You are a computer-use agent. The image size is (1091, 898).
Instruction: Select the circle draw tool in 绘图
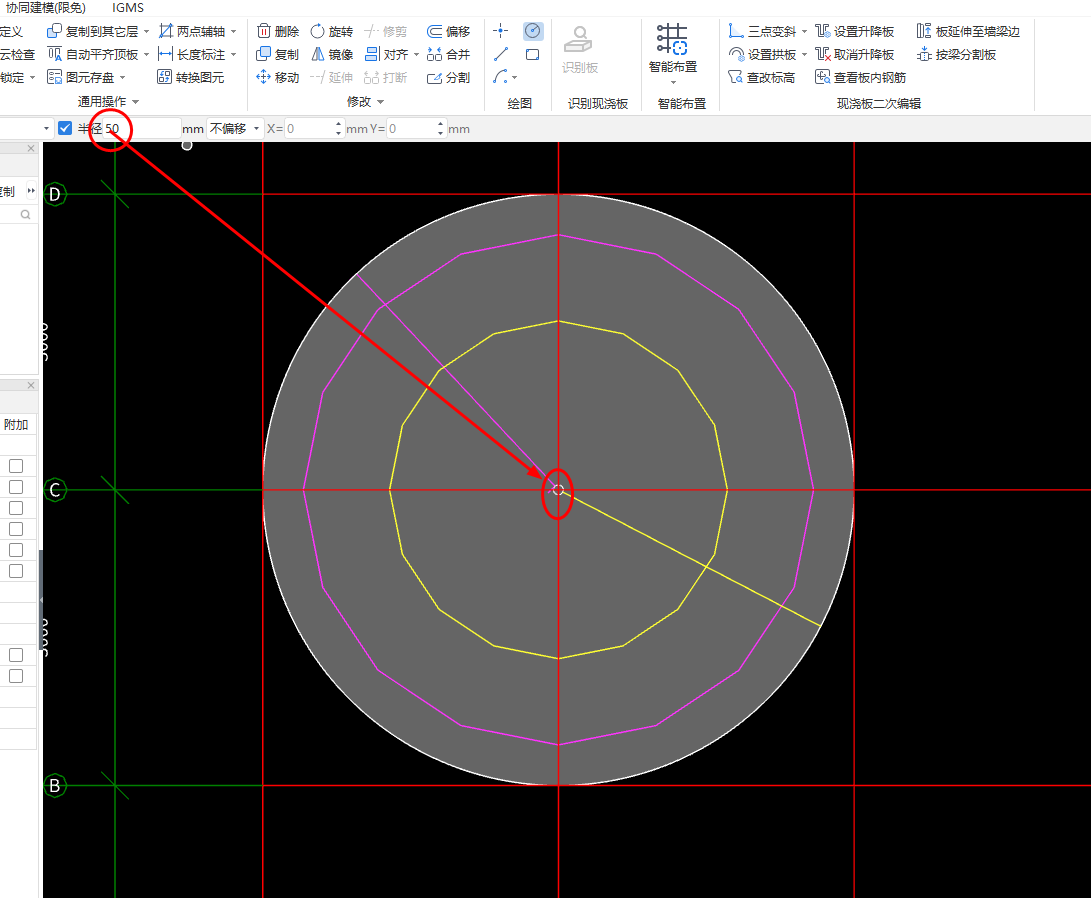pyautogui.click(x=532, y=31)
